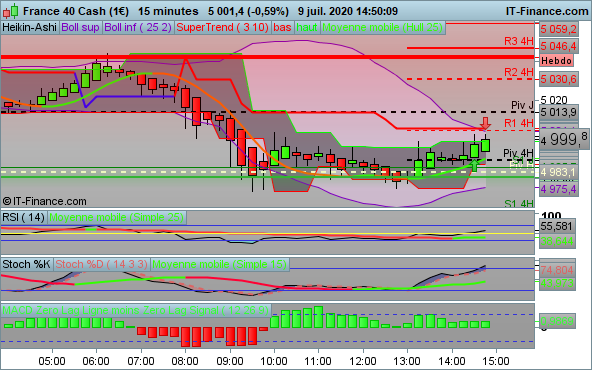Click the R1 4H resistance label
Image resolution: width=592 pixels, height=370 pixels.
coord(518,123)
